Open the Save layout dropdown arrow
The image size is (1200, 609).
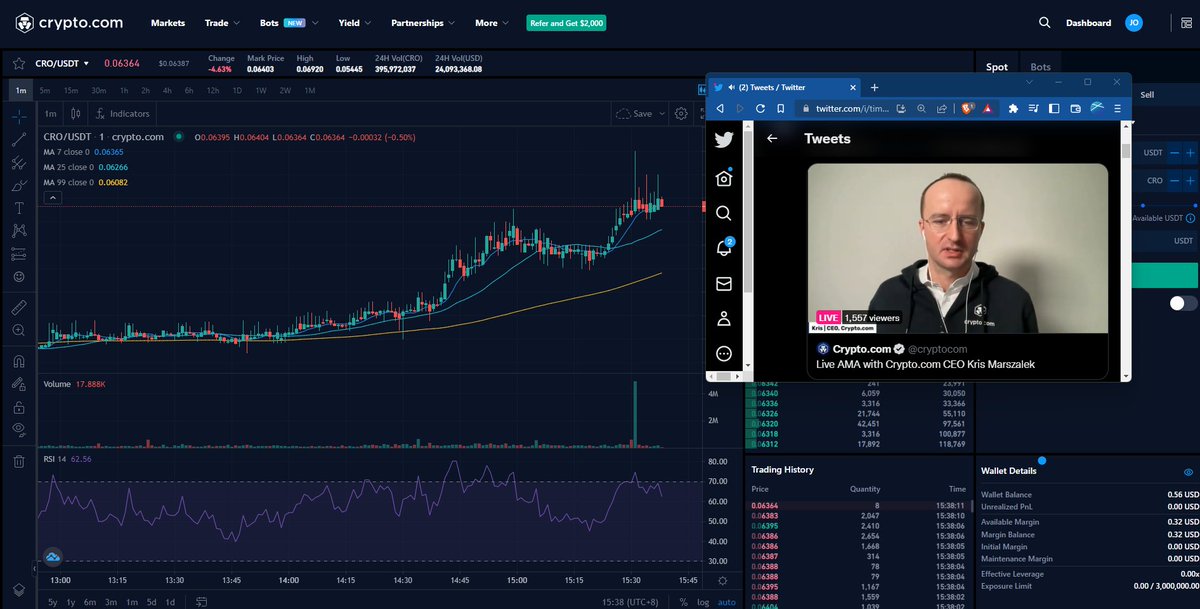661,114
